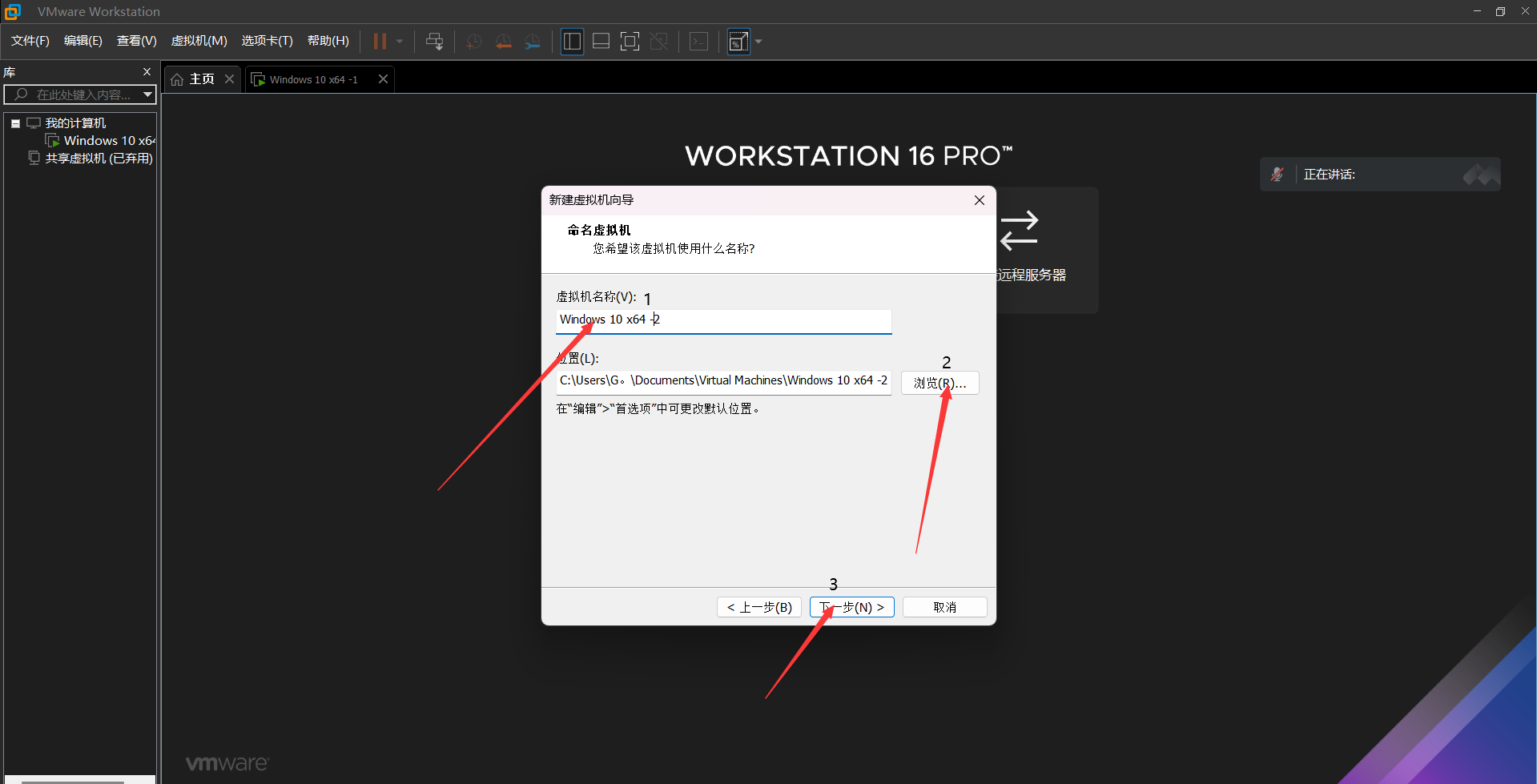
Task: Close the Windows 10 x64 -1 tab
Action: coord(384,78)
